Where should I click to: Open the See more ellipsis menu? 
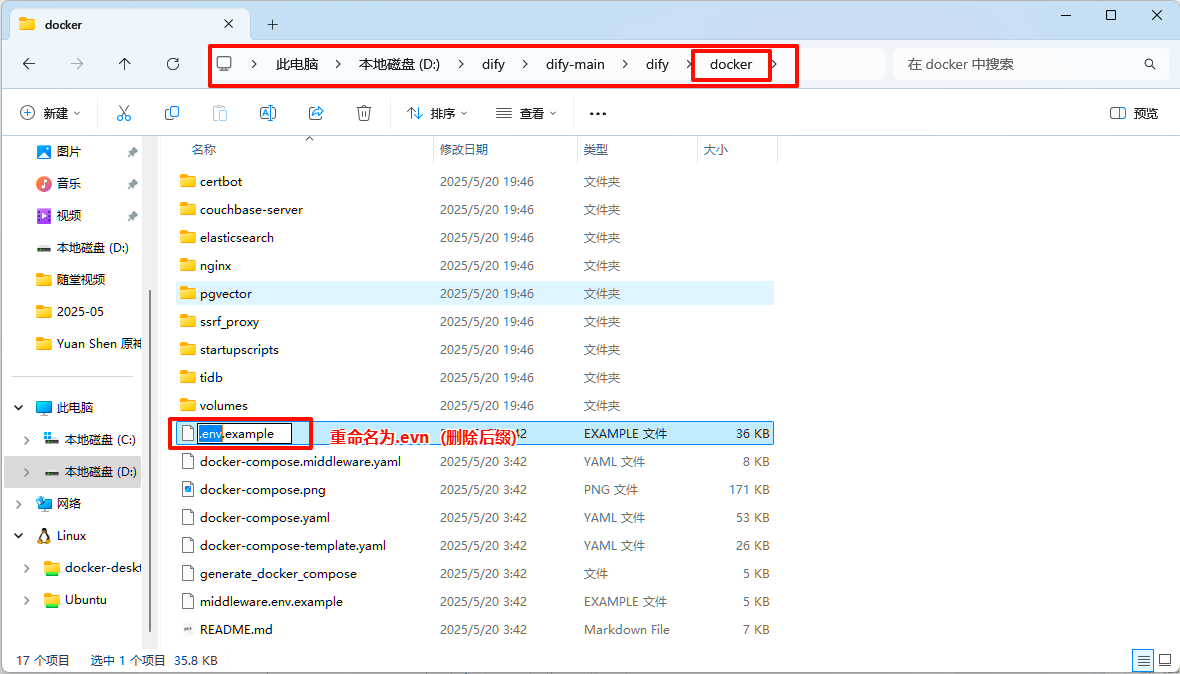tap(598, 114)
